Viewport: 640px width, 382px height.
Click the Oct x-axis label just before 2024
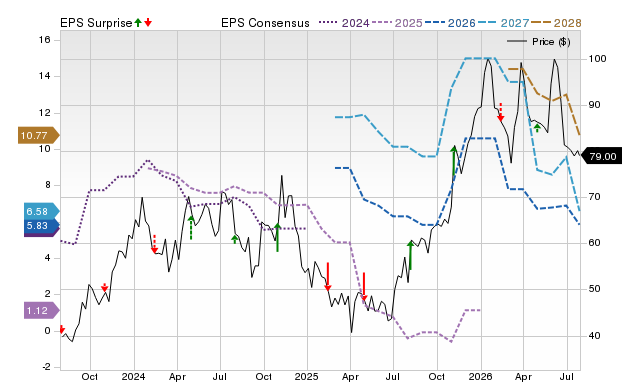point(90,376)
